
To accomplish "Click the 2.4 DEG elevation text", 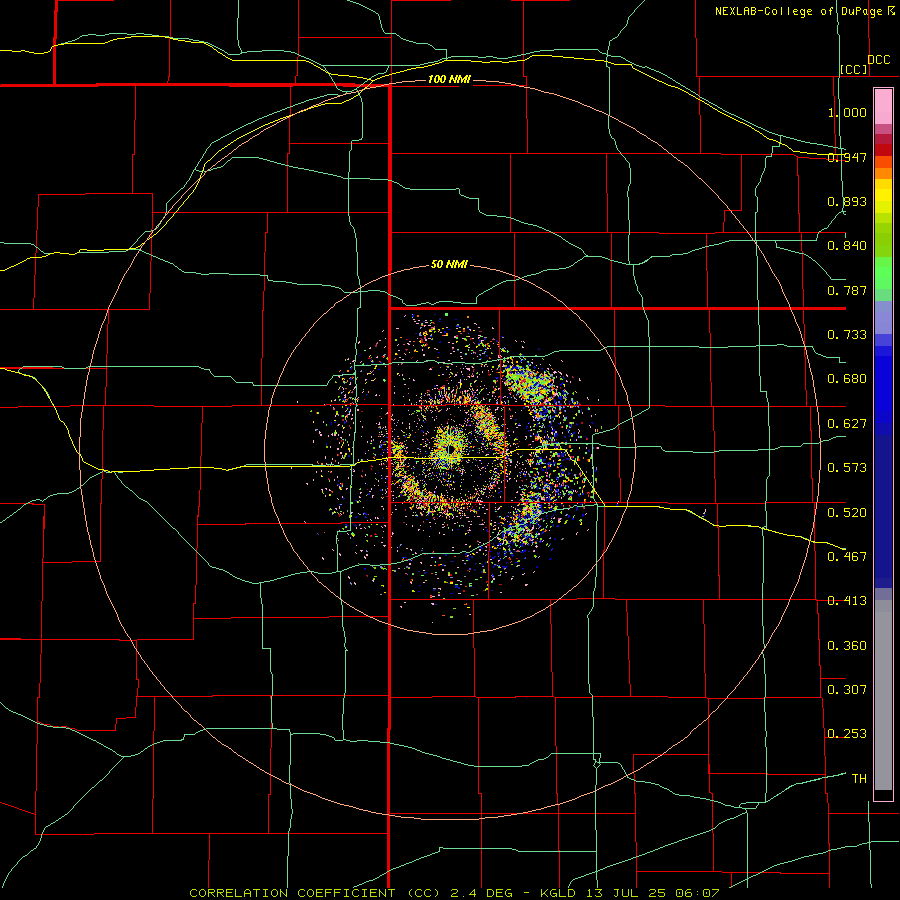I will click(x=482, y=893).
